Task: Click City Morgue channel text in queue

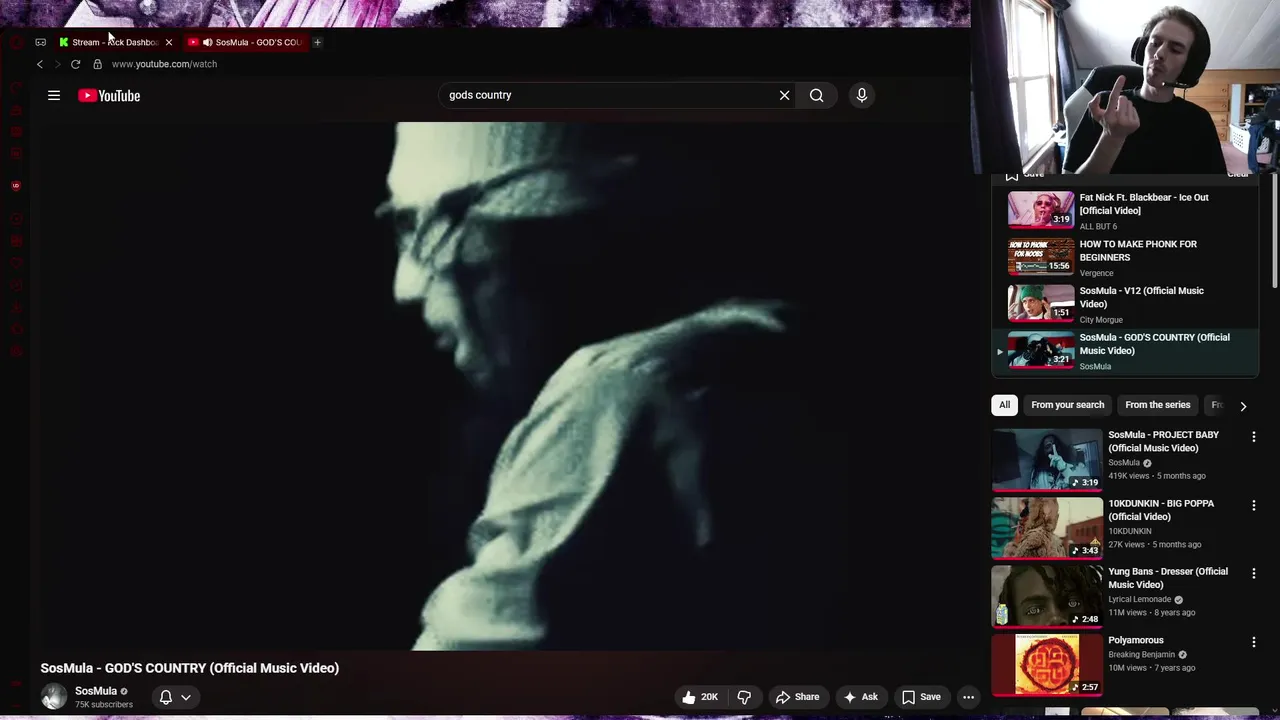Action: 1101,320
